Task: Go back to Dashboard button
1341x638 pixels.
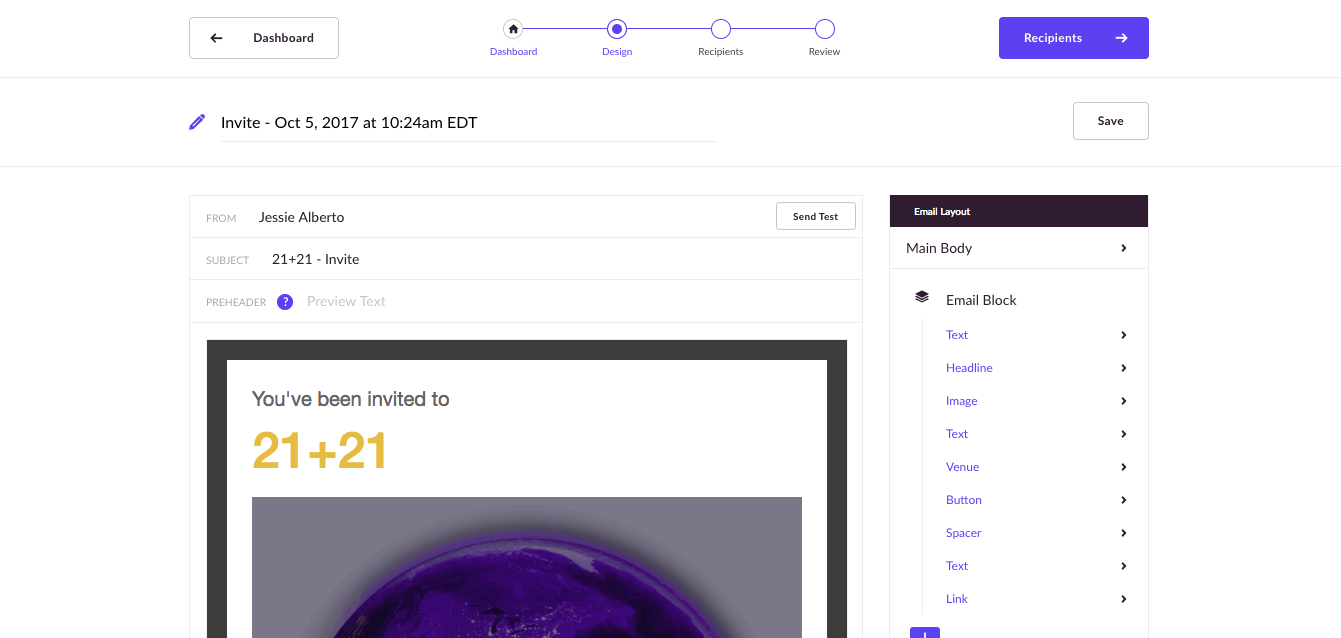Action: click(264, 38)
